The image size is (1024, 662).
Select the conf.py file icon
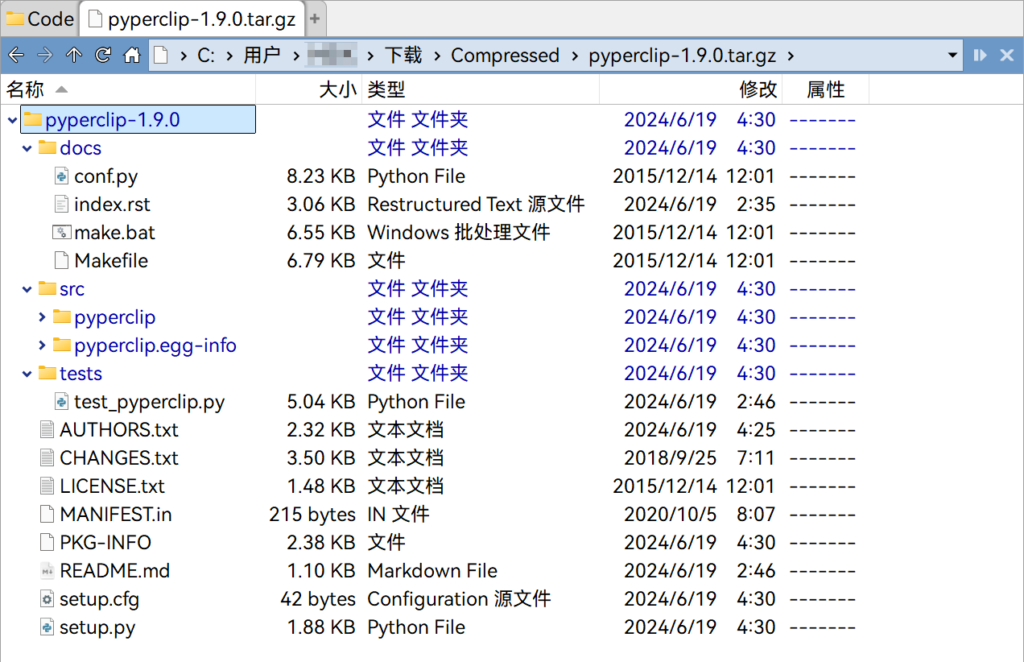61,176
